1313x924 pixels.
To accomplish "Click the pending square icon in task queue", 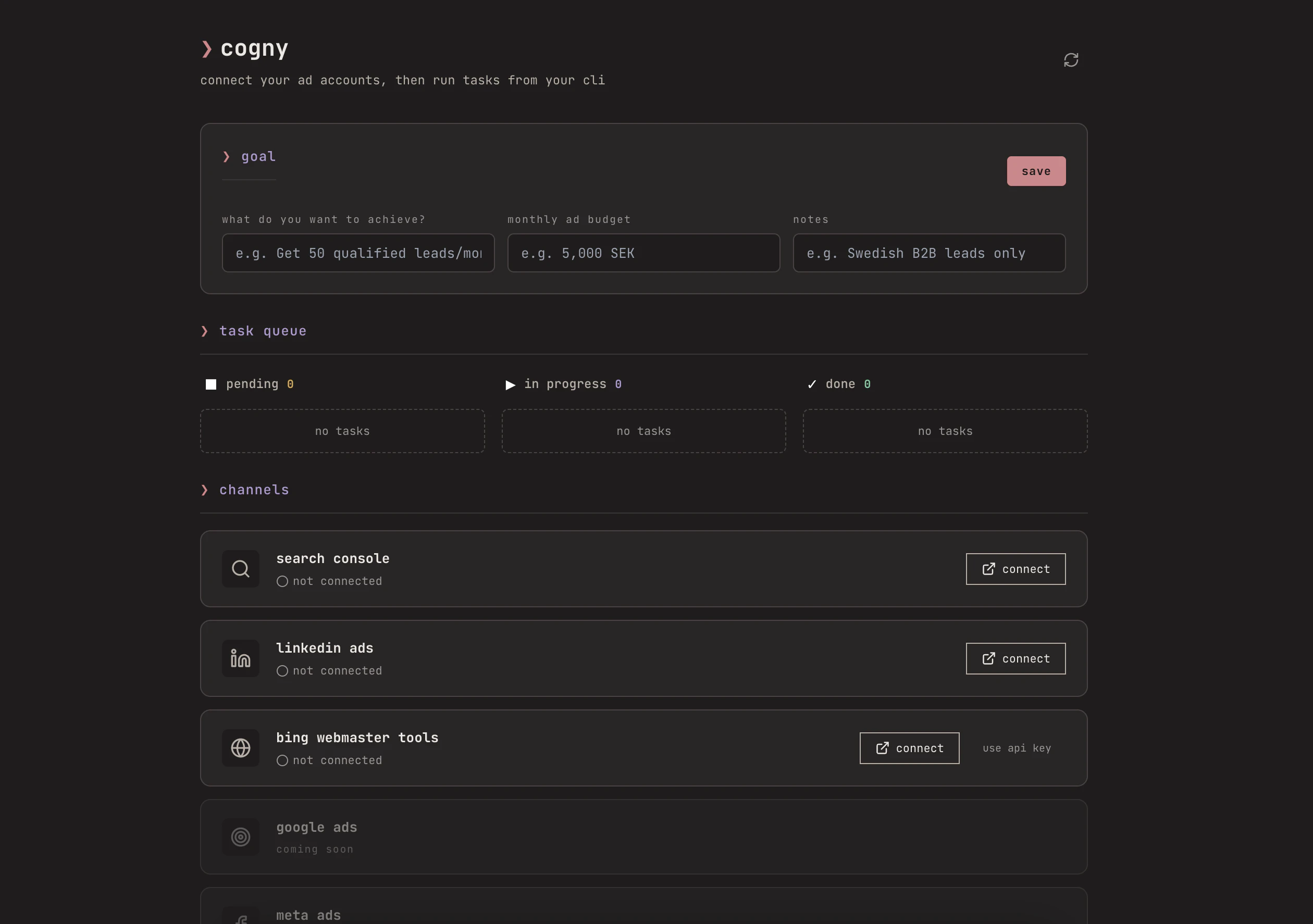I will pyautogui.click(x=211, y=384).
